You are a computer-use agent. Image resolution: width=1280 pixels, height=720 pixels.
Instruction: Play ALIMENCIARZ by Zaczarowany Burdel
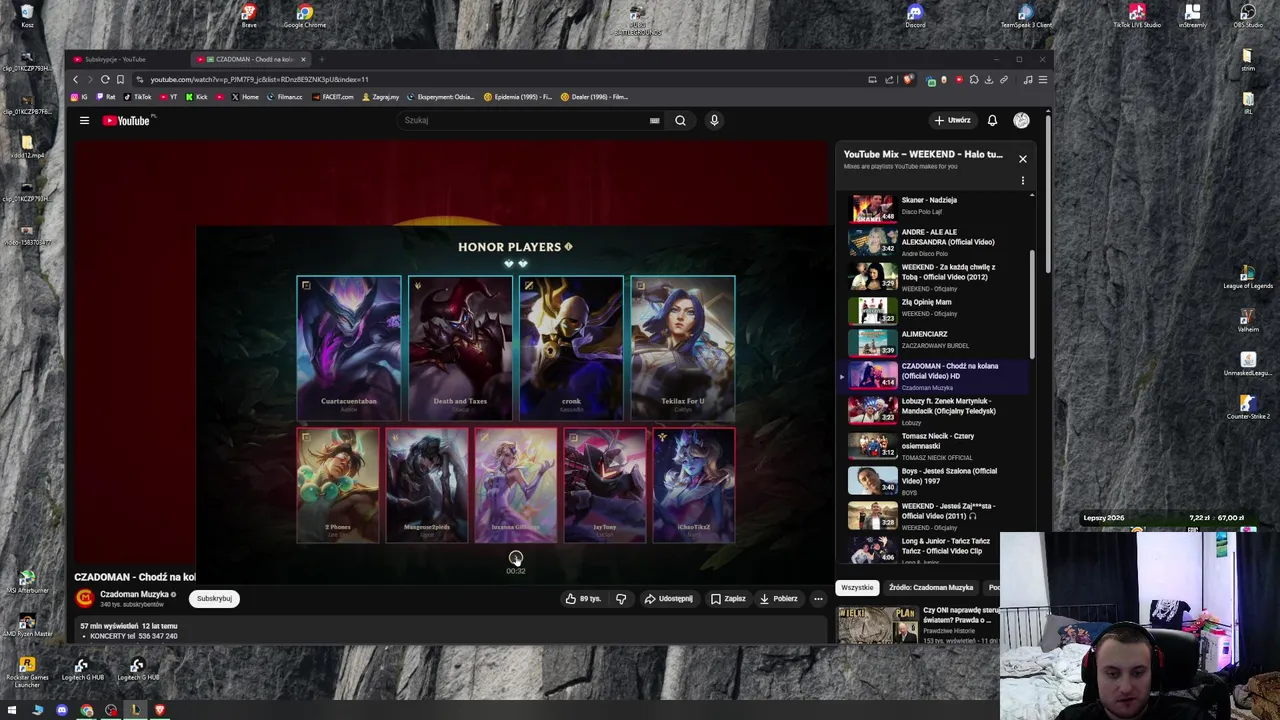pyautogui.click(x=938, y=342)
